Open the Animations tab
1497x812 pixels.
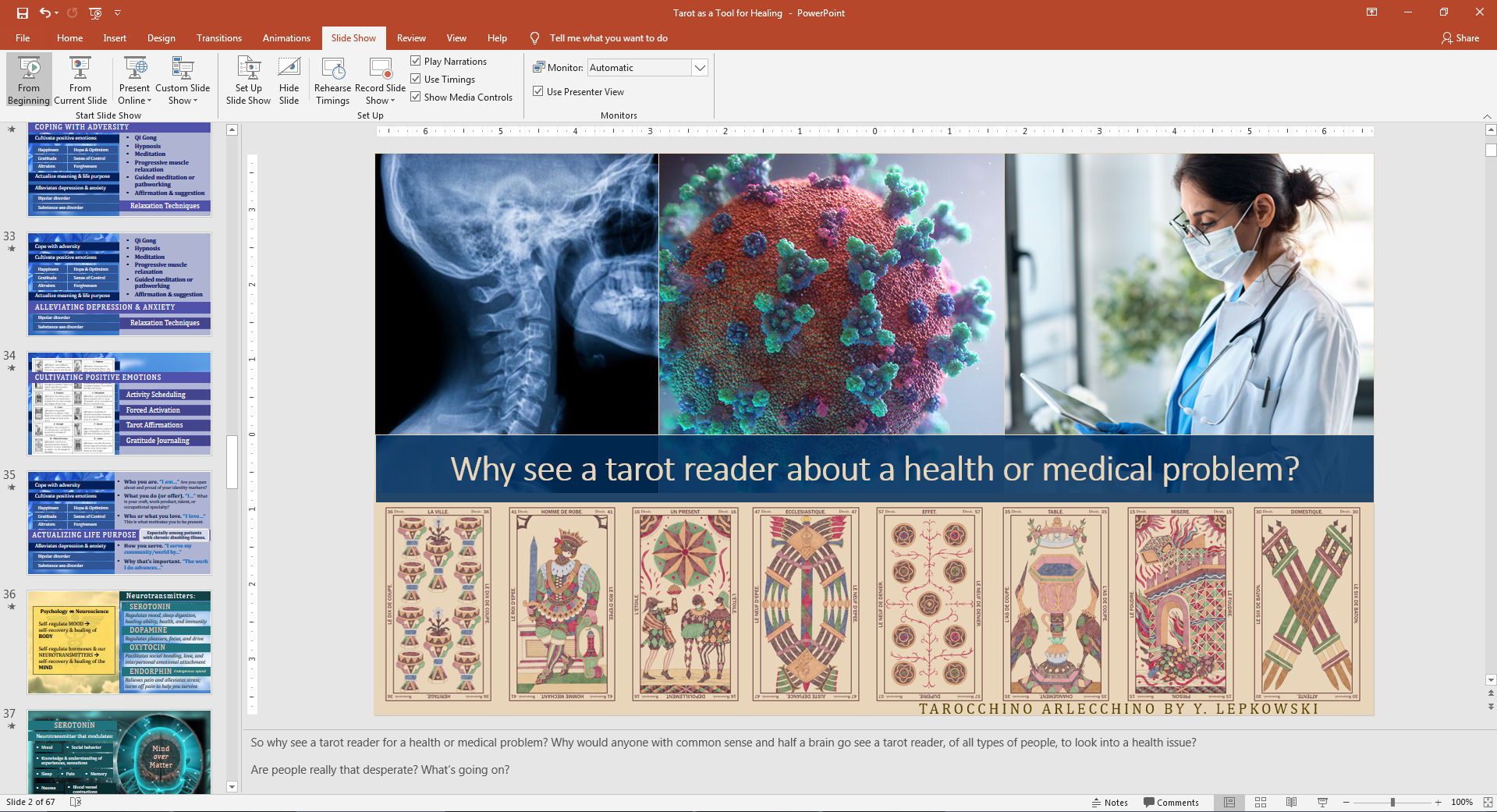click(286, 38)
